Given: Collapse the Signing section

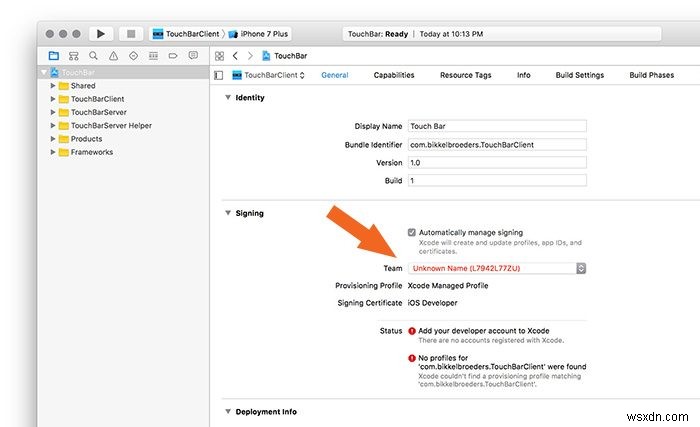Looking at the screenshot, I should click(227, 213).
